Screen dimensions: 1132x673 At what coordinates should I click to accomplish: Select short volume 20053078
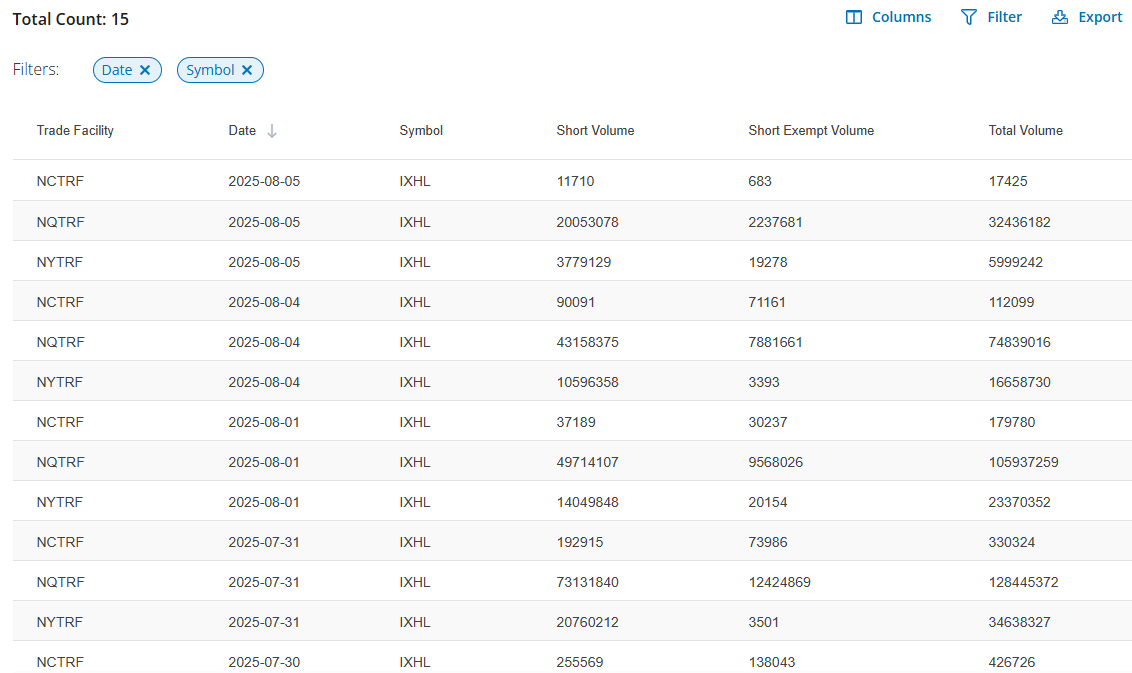(x=587, y=222)
